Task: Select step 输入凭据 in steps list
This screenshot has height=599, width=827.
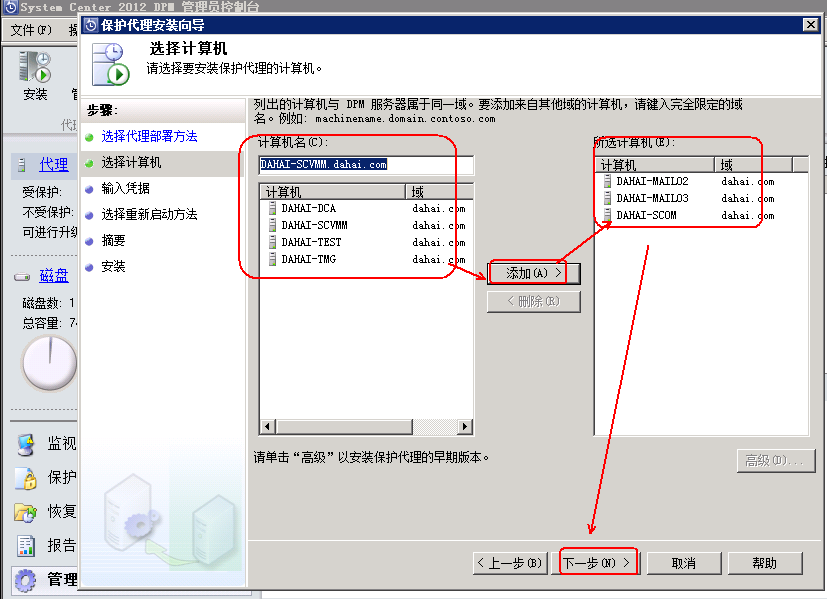Action: [x=126, y=188]
